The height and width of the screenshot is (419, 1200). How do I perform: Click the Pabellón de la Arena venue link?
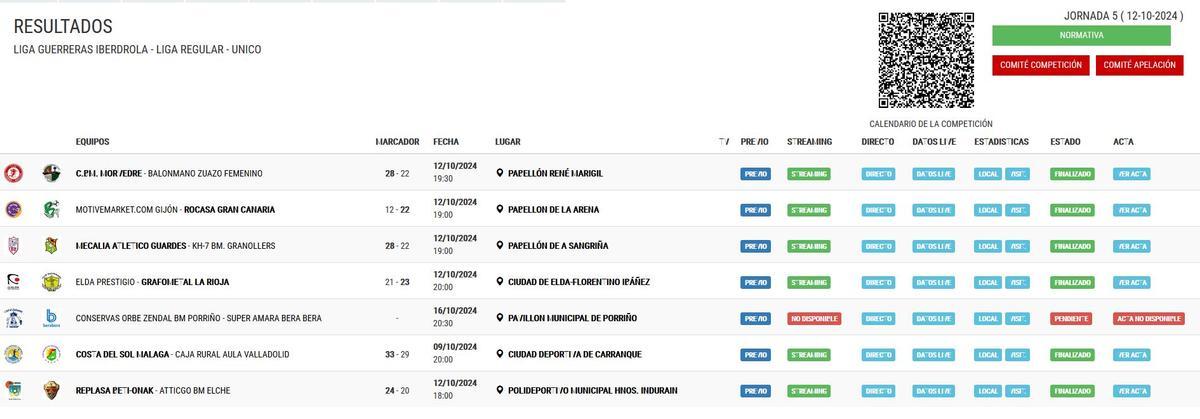pyautogui.click(x=554, y=209)
